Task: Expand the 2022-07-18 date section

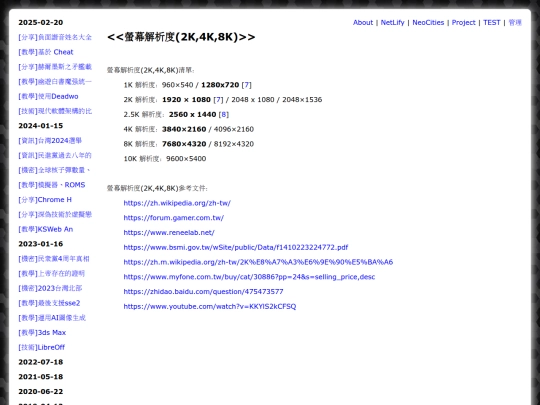Action: [x=41, y=362]
